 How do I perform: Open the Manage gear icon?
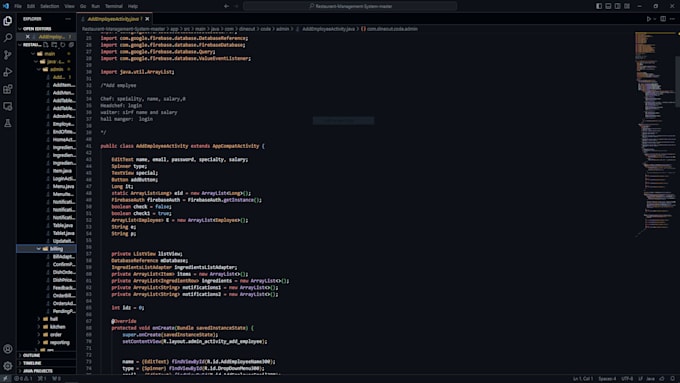[x=8, y=366]
